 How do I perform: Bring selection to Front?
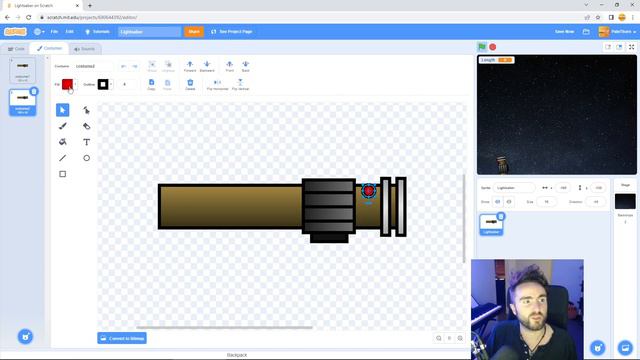point(229,66)
